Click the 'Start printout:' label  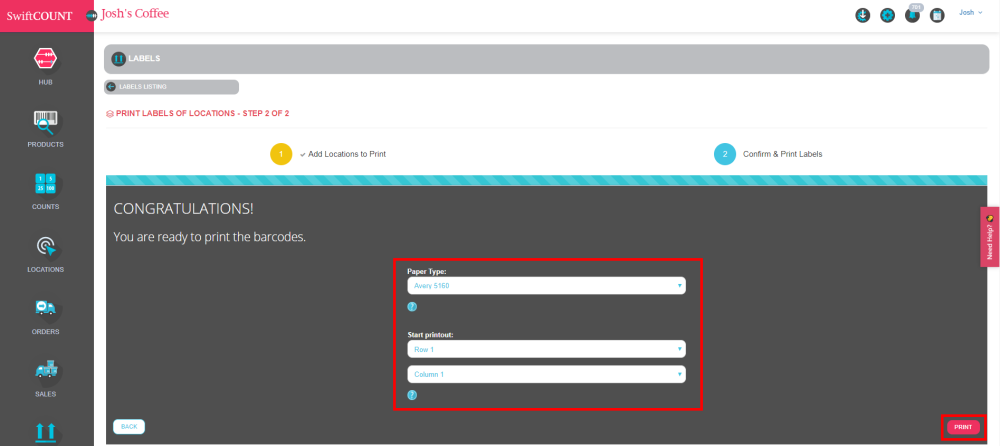(432, 334)
